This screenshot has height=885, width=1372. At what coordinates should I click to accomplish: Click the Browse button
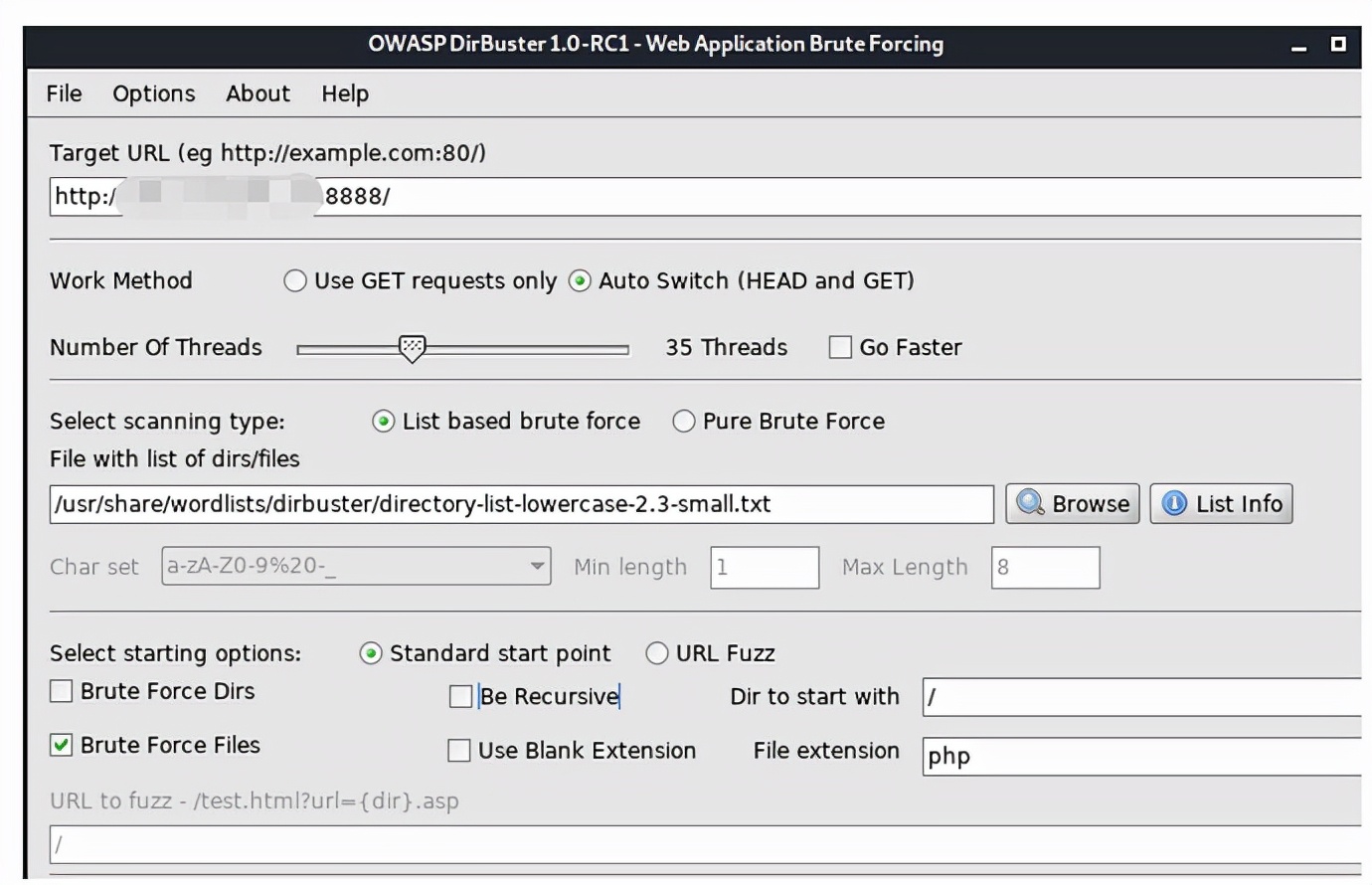pos(1073,504)
